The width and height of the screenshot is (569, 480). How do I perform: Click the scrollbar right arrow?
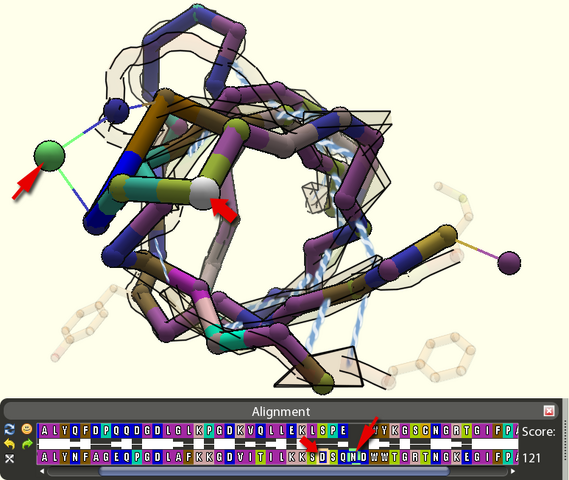[513, 471]
